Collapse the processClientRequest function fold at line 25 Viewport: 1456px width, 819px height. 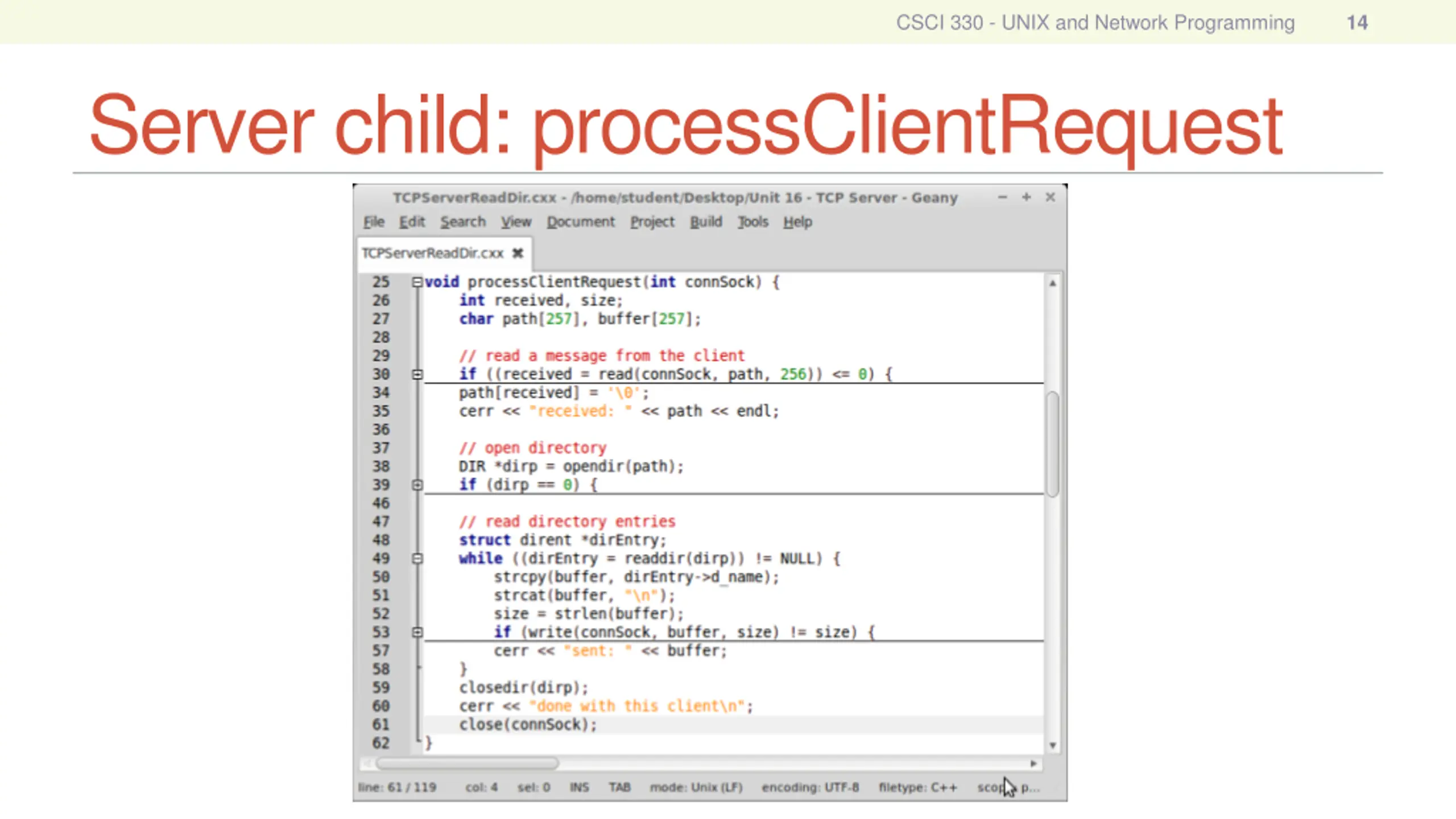pos(417,282)
